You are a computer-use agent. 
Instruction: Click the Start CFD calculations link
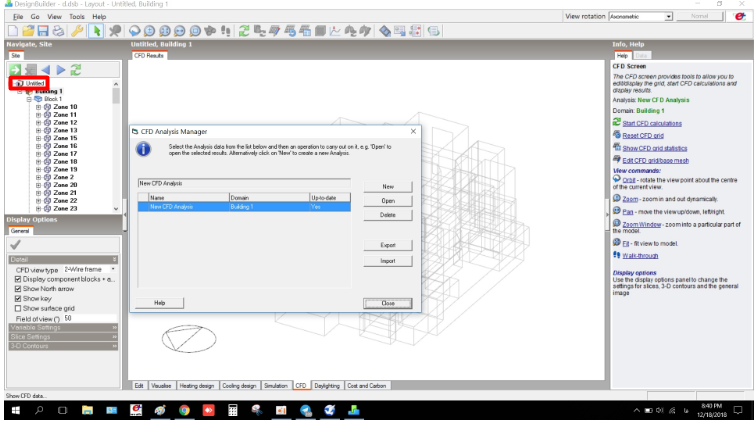[x=652, y=123]
